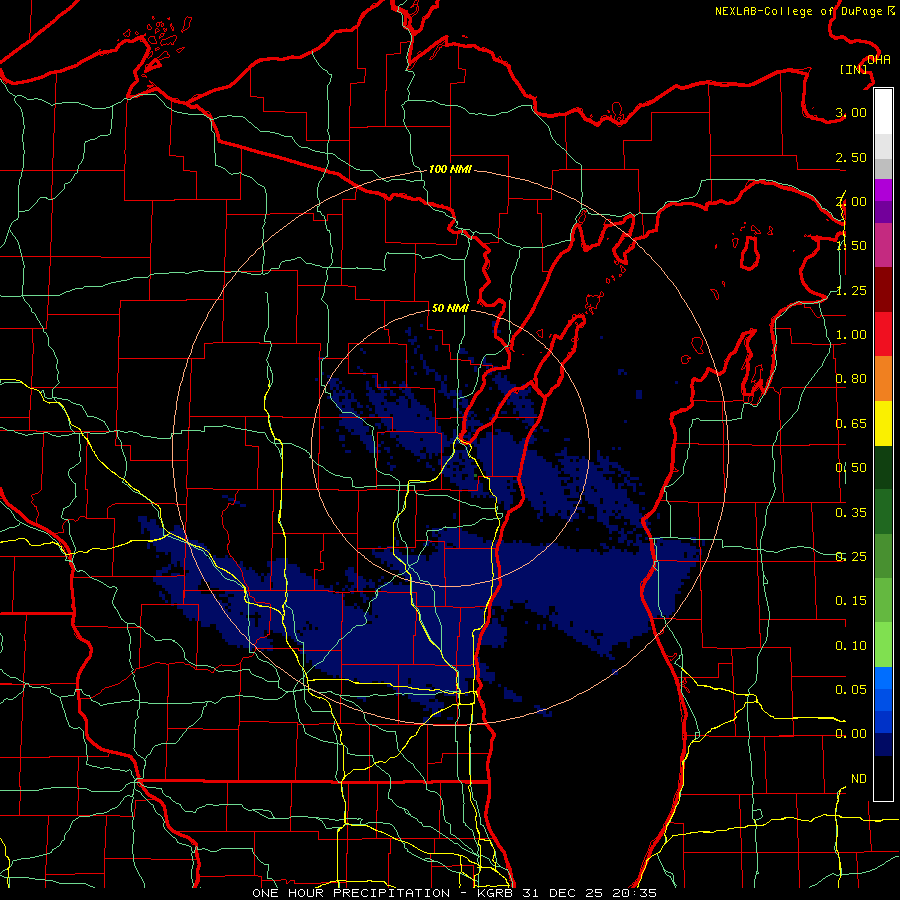Click the 1.00 legend value
This screenshot has width=900, height=900.
tap(851, 335)
